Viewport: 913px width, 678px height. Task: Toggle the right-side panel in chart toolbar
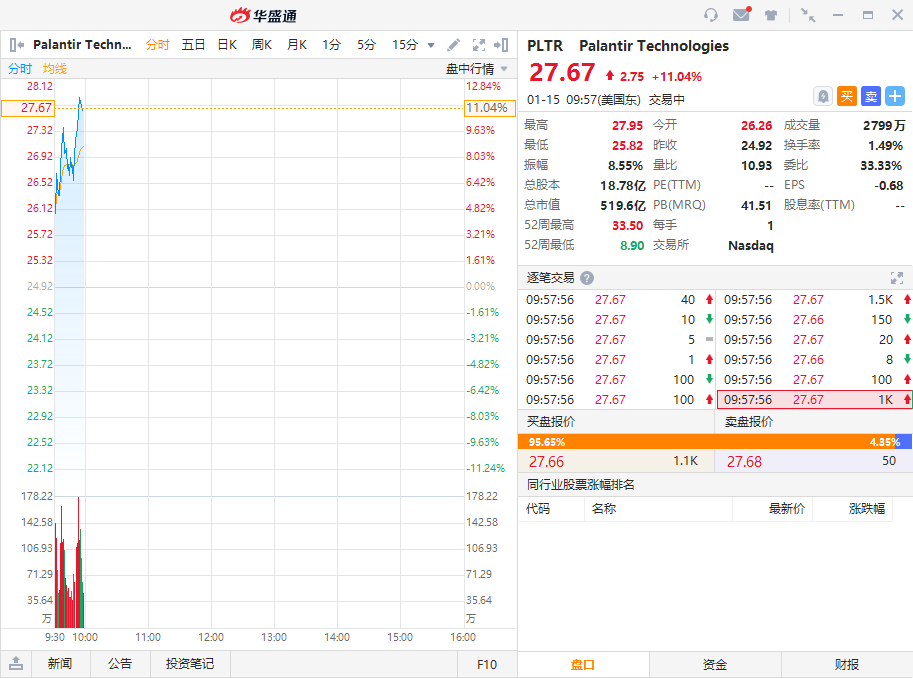click(503, 45)
